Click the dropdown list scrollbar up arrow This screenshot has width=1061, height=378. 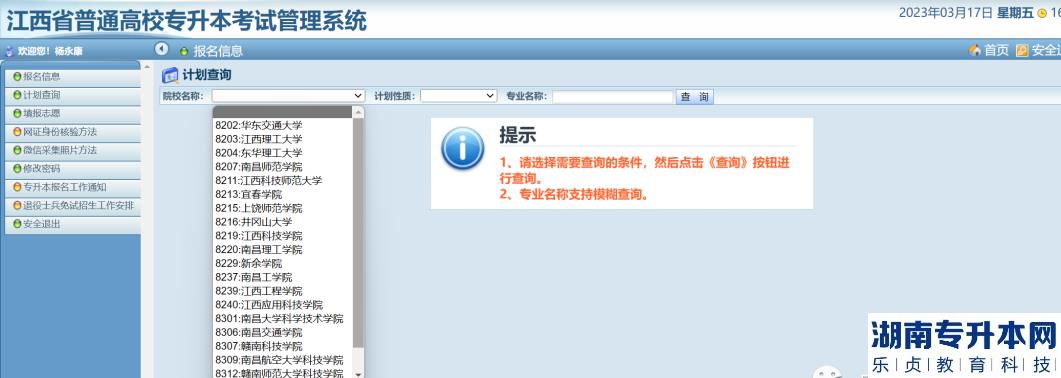click(x=359, y=112)
